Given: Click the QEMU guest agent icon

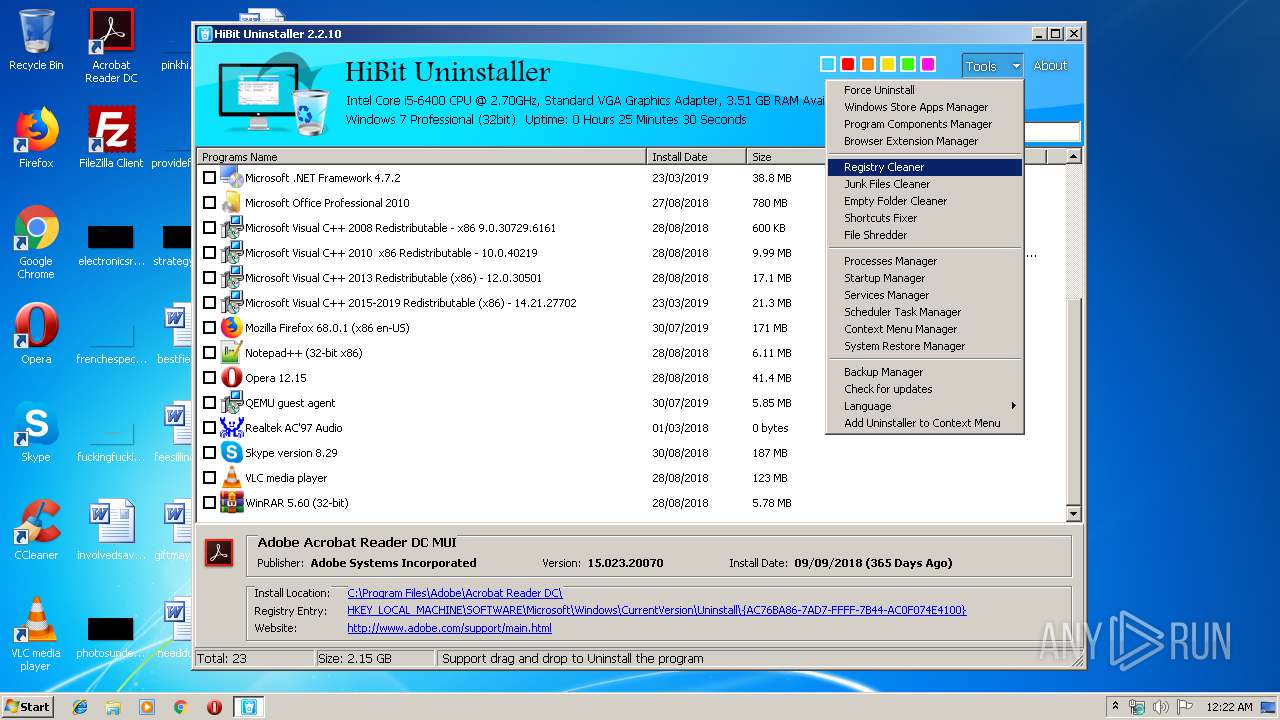Looking at the screenshot, I should click(232, 402).
